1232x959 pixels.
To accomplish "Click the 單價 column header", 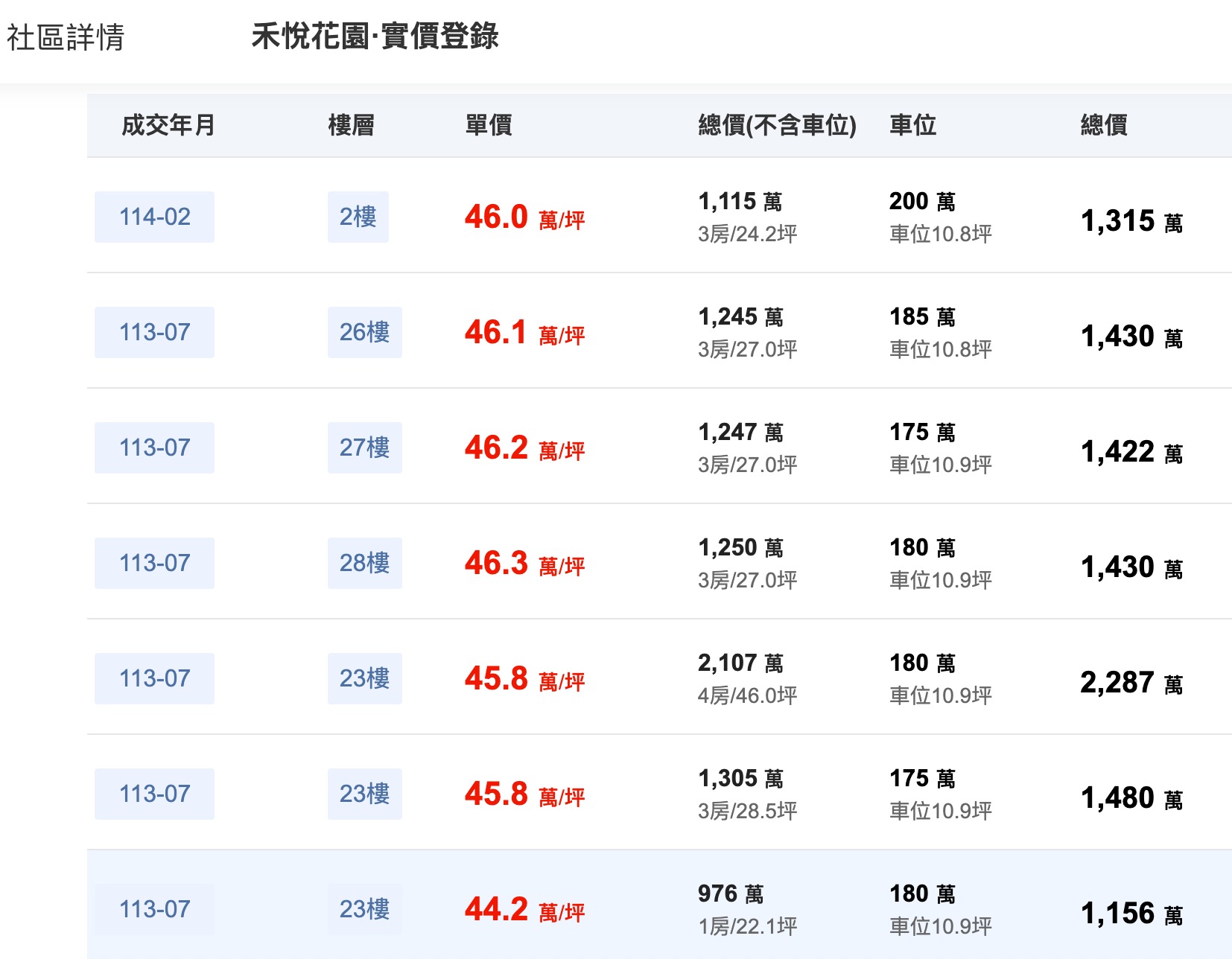I will [x=489, y=125].
